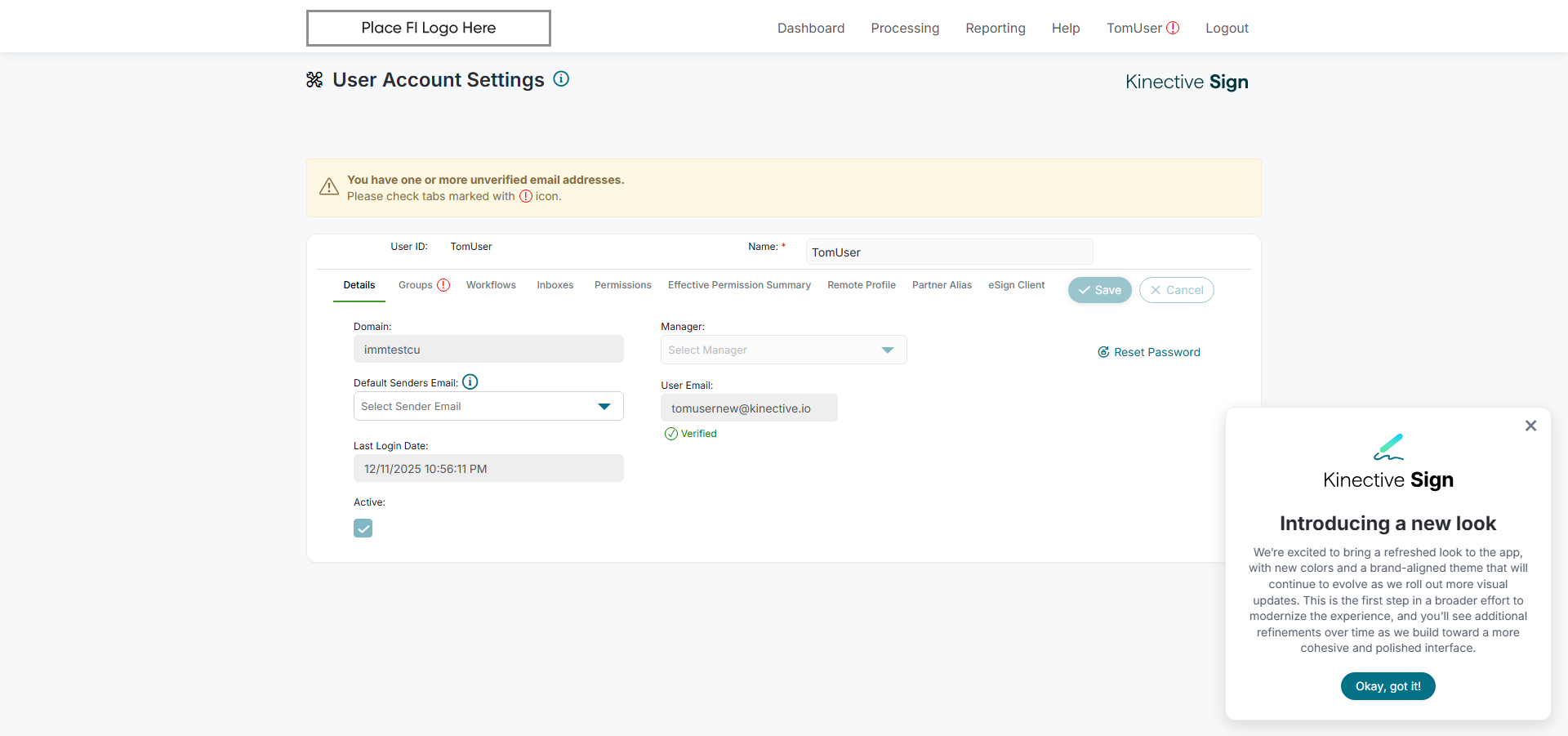Click the 'Verified' status text
Viewport: 1568px width, 736px height.
(x=699, y=434)
